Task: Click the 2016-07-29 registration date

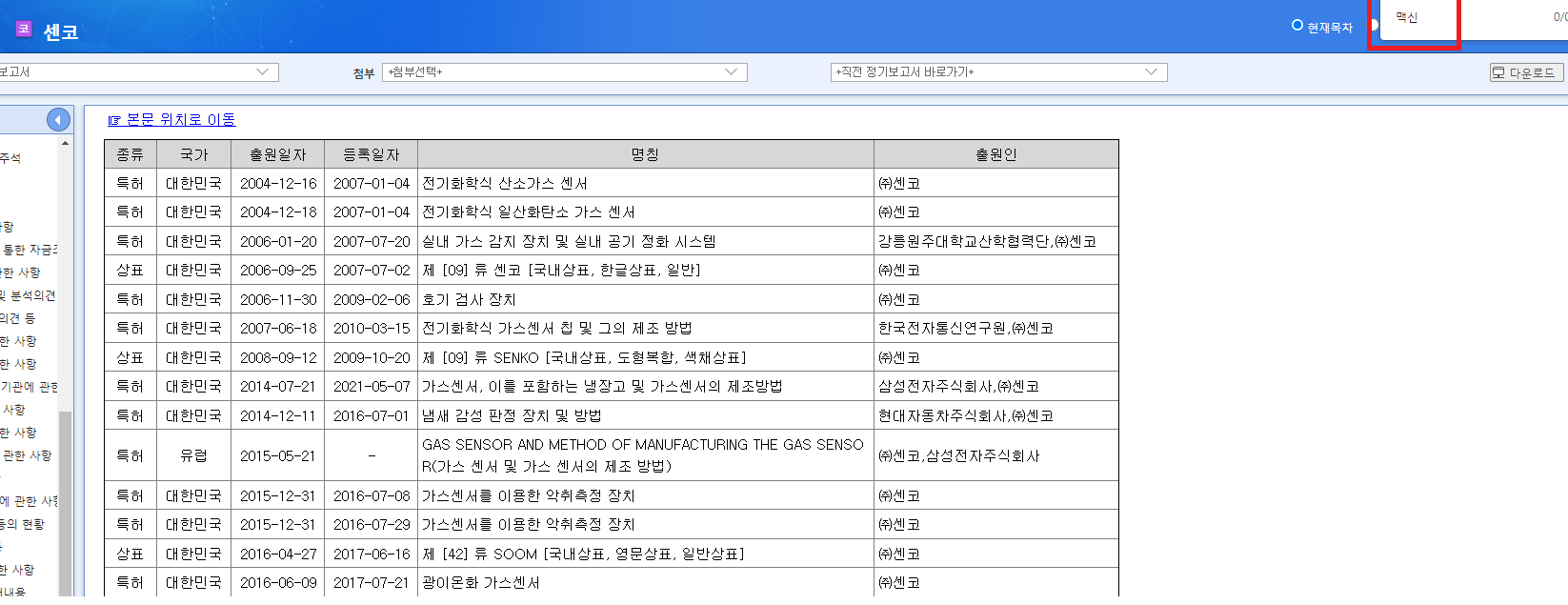Action: tap(372, 524)
